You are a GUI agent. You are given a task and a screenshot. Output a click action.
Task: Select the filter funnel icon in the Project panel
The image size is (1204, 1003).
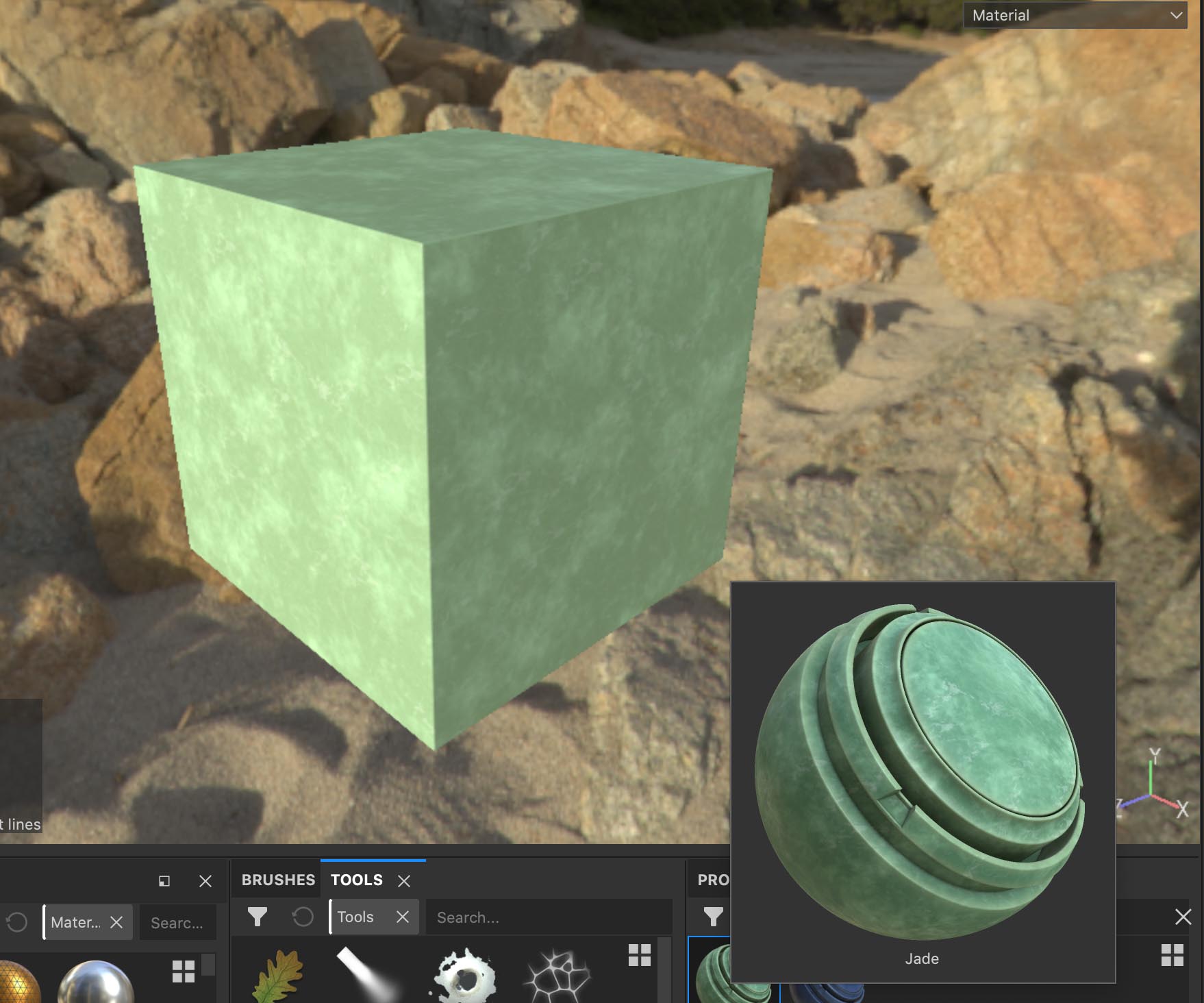tap(713, 915)
